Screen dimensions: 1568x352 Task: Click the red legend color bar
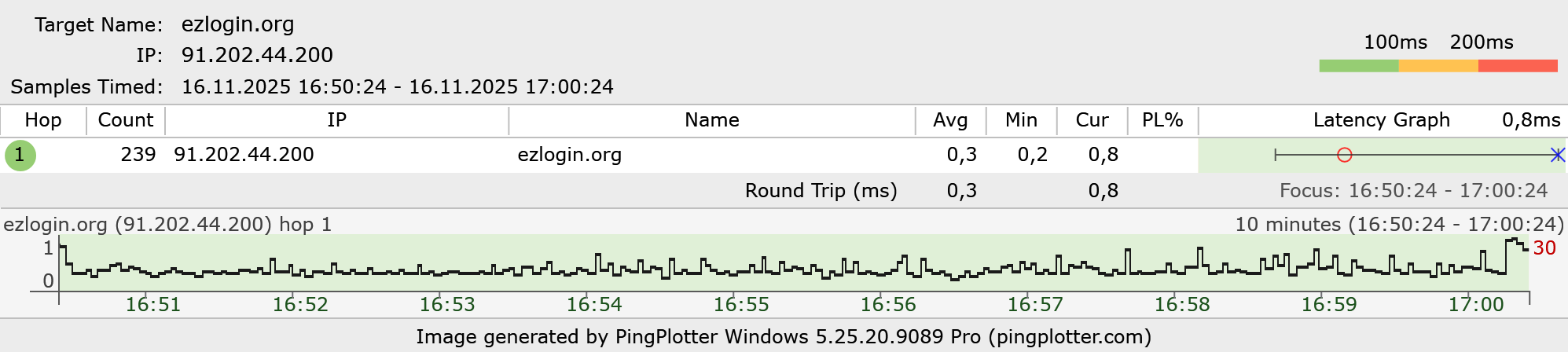click(1518, 66)
